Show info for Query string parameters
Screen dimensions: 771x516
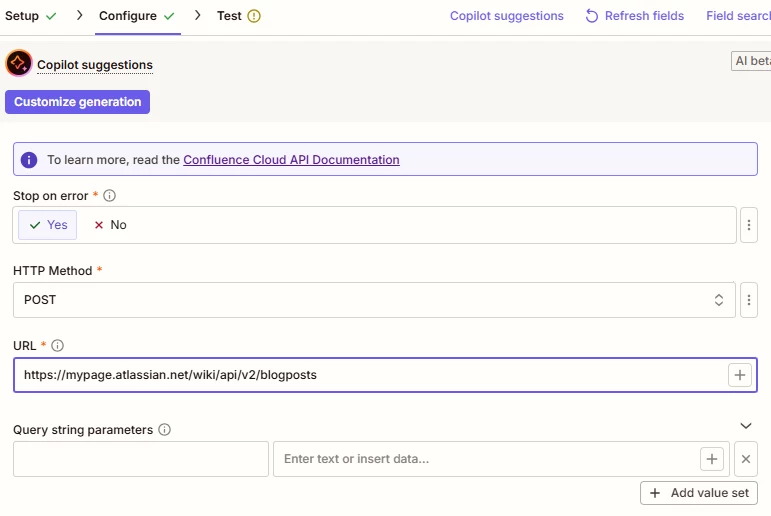164,430
